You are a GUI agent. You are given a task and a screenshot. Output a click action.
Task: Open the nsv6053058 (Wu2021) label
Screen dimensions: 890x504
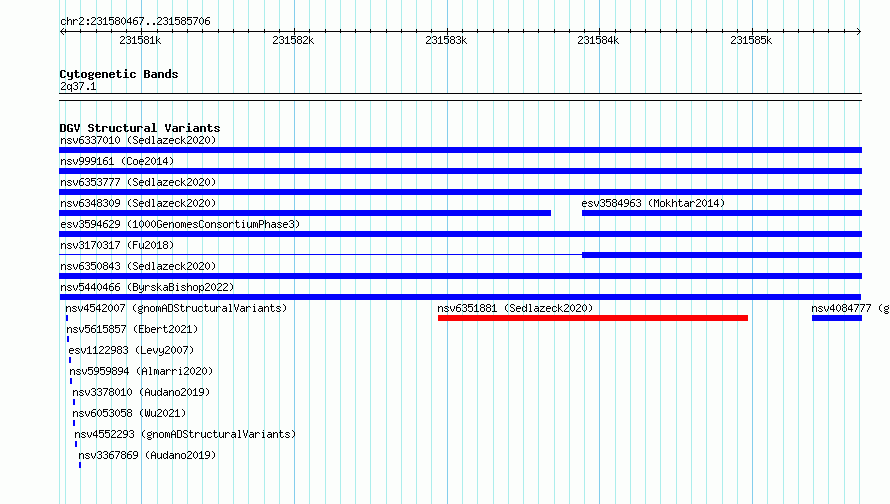tap(129, 413)
